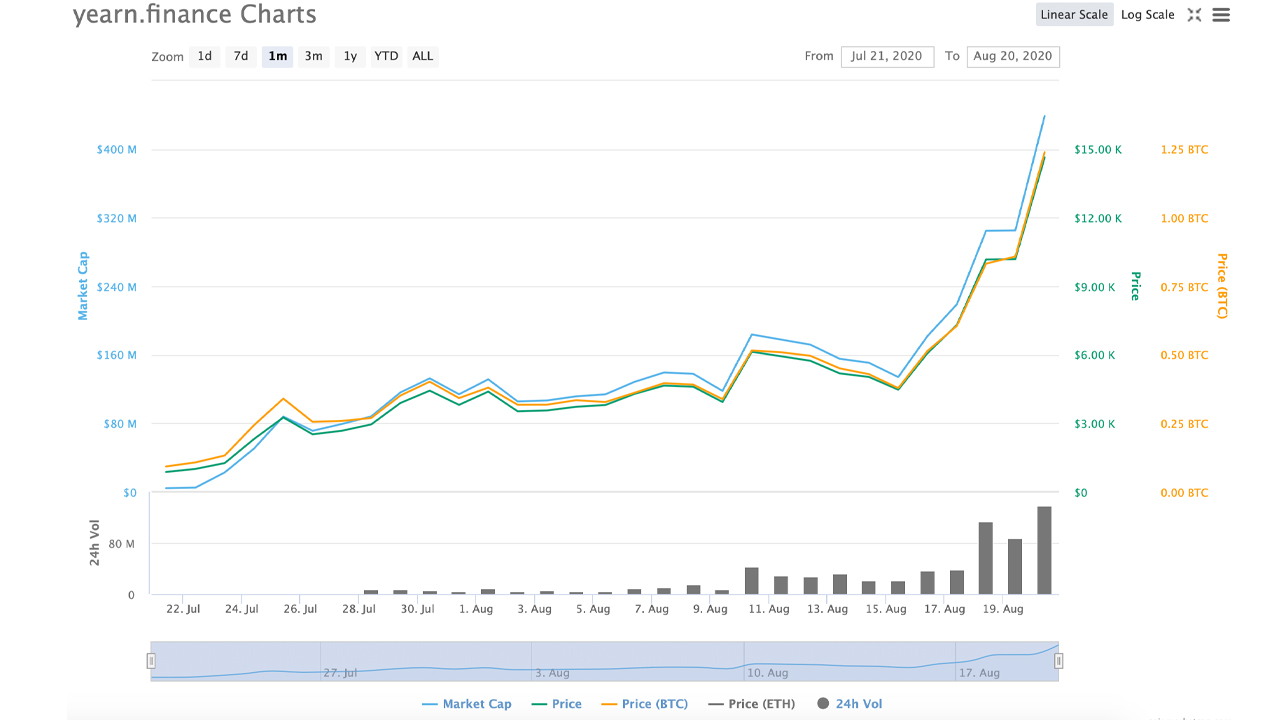Click the 17. Aug label in the range navigator

tap(979, 673)
